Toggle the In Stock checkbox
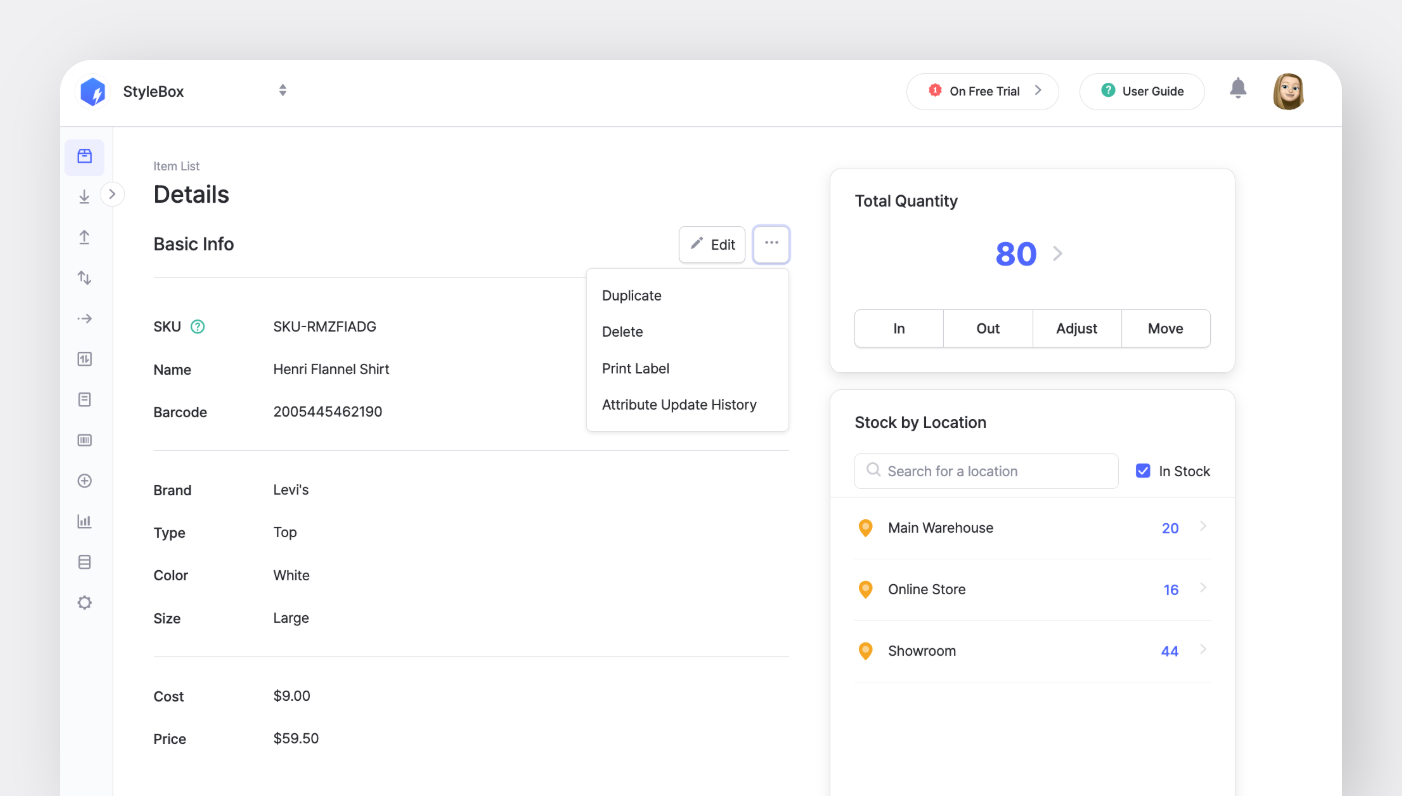This screenshot has width=1402, height=796. [1143, 471]
